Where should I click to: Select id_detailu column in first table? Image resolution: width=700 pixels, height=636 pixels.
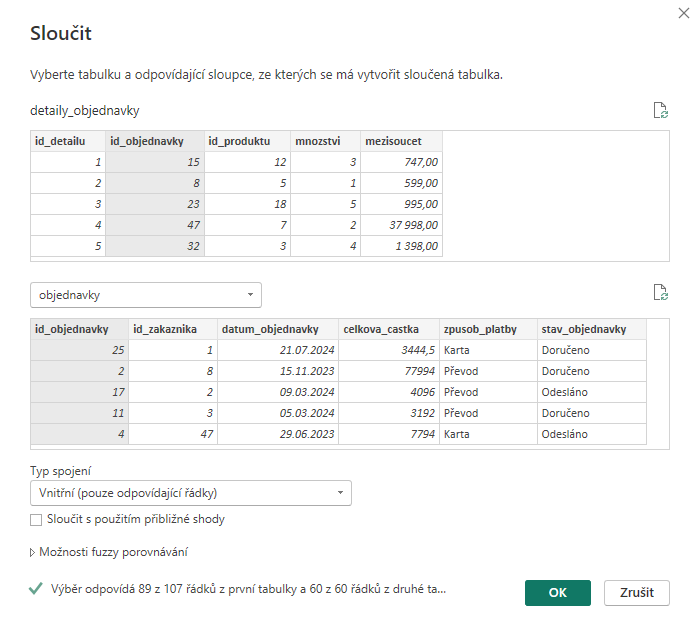click(67, 142)
